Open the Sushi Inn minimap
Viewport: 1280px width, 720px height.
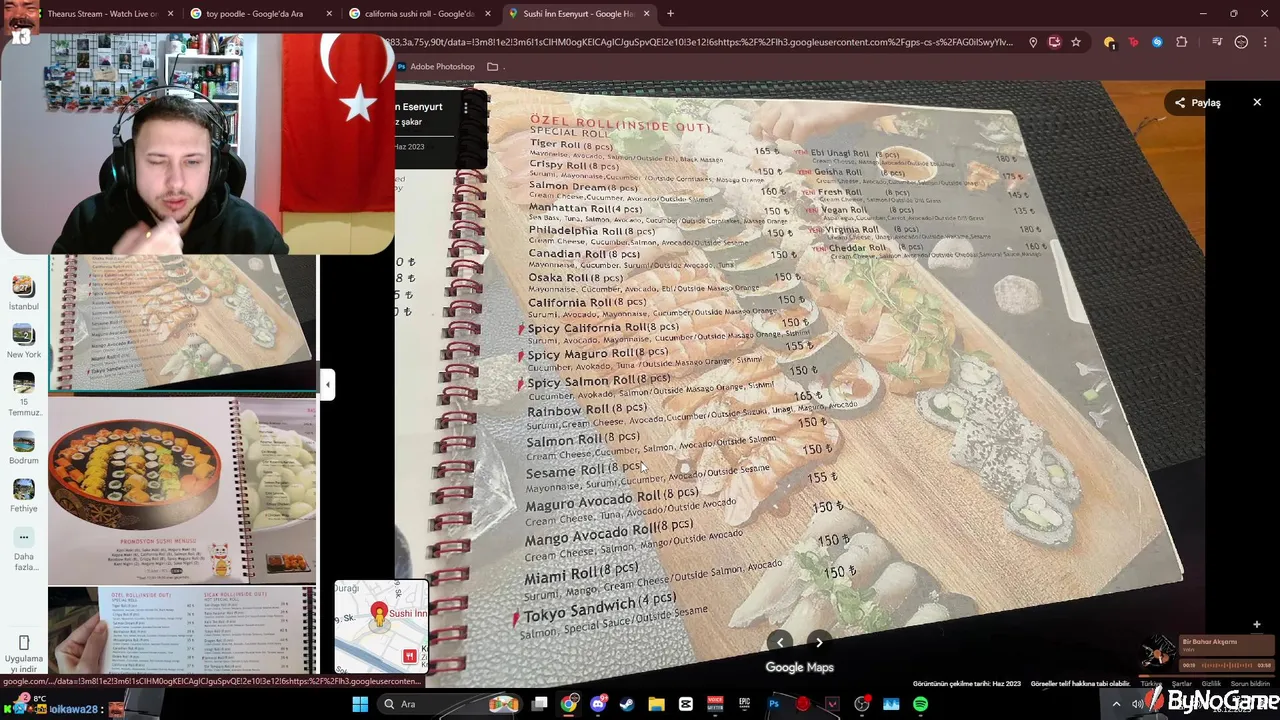tap(381, 626)
